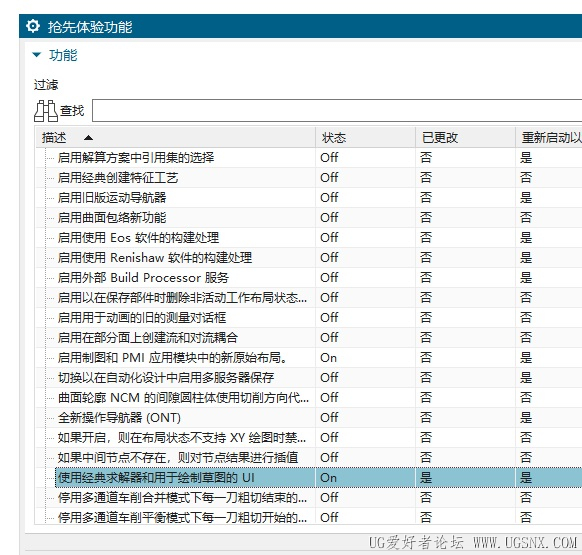Sort by the 状态 column header
The height and width of the screenshot is (555, 582).
click(366, 138)
